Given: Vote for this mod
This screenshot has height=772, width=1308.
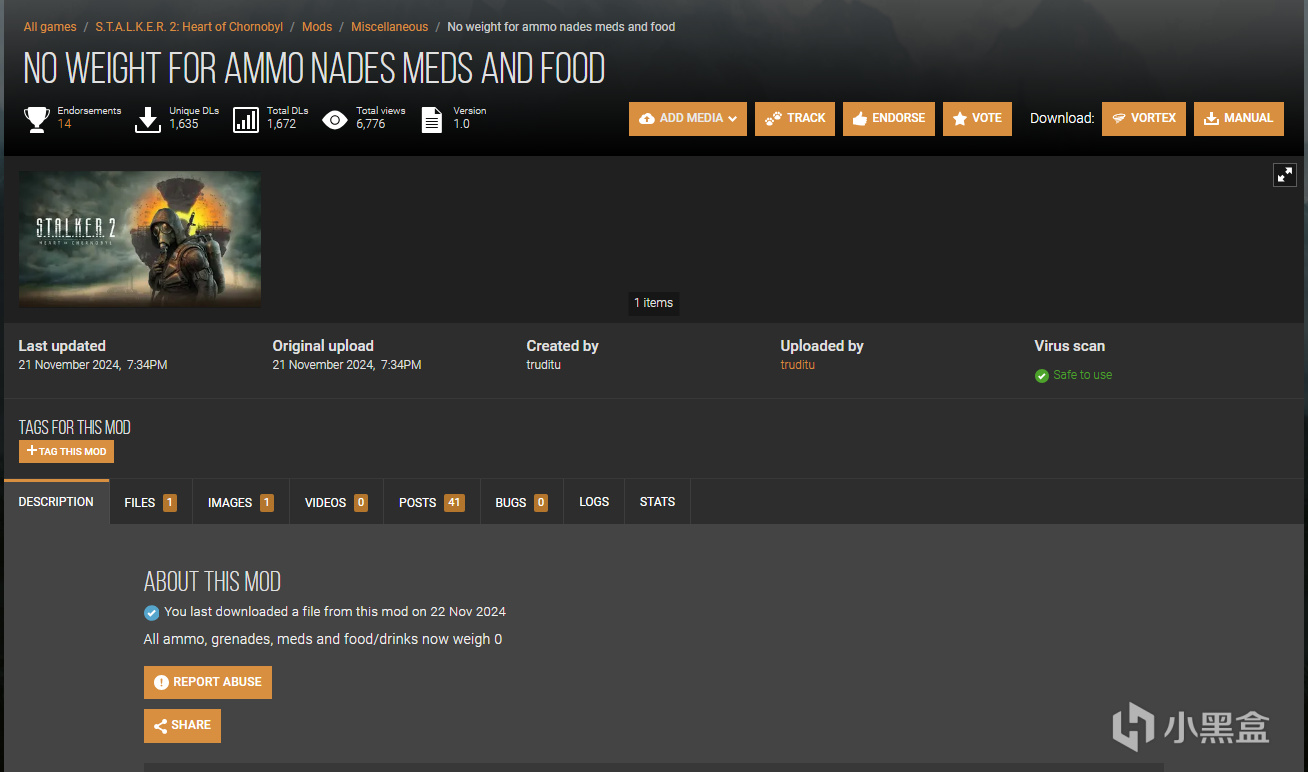Looking at the screenshot, I should tap(977, 118).
